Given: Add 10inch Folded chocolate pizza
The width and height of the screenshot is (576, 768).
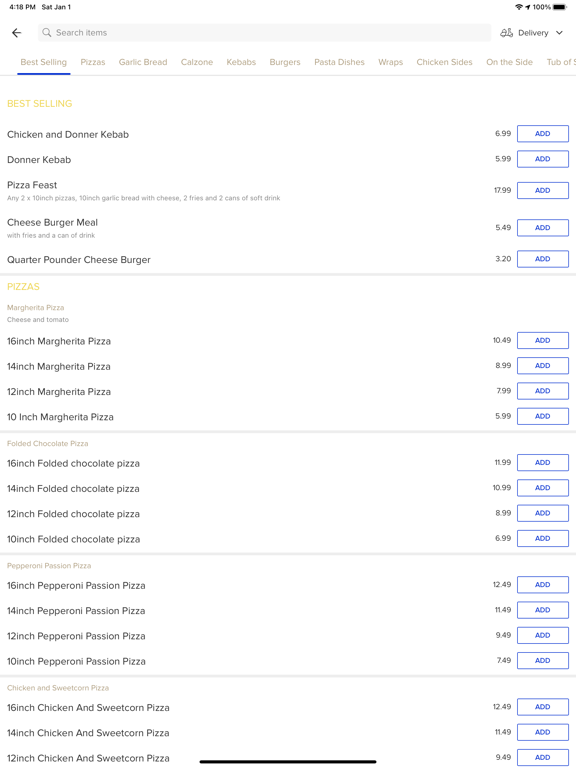Looking at the screenshot, I should [x=543, y=539].
